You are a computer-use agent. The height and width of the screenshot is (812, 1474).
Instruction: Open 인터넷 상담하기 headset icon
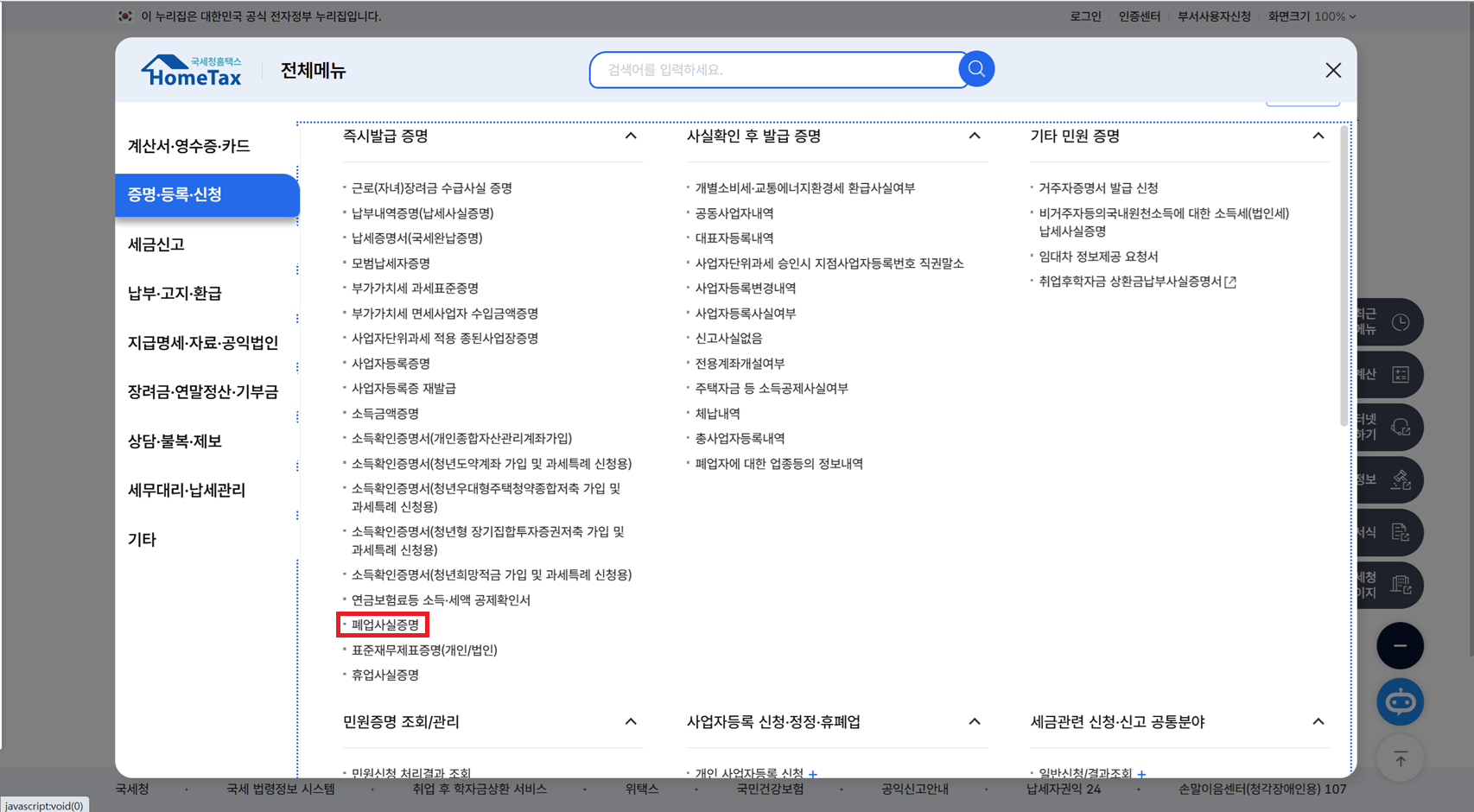tap(1400, 427)
